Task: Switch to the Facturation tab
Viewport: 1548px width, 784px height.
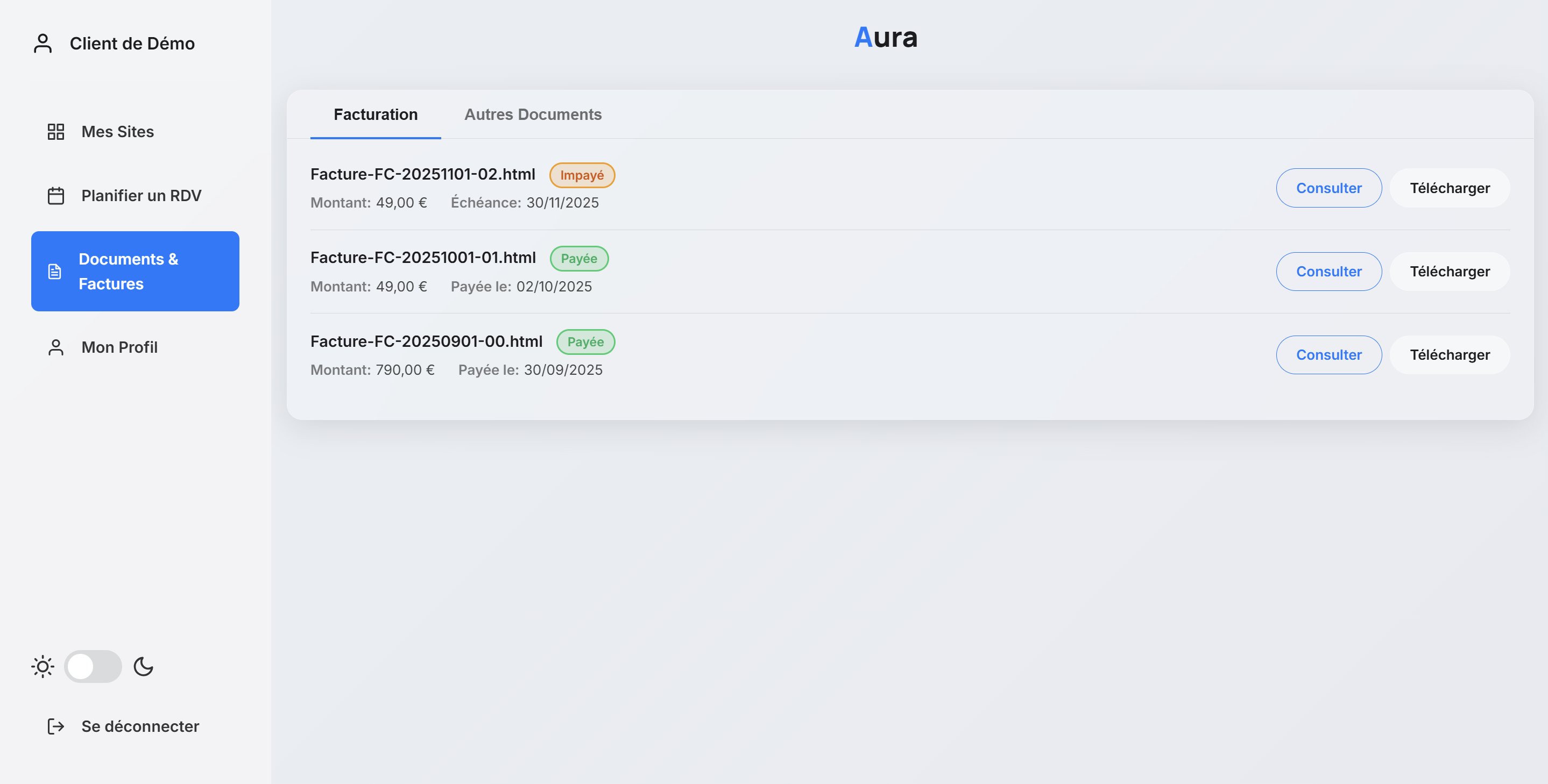Action: (376, 114)
